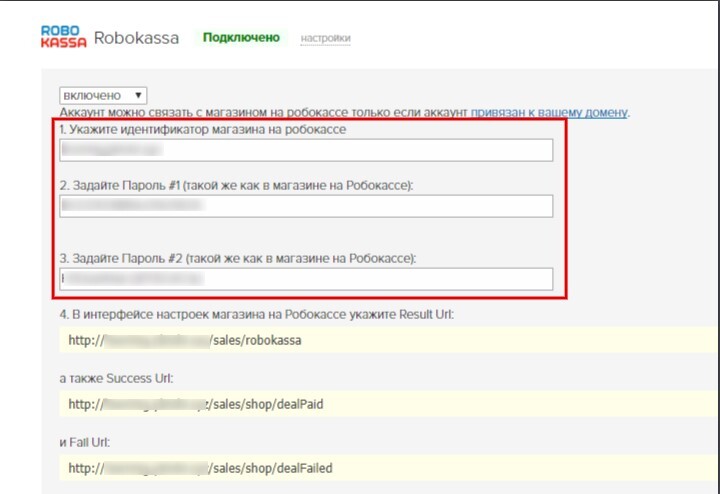Click the 'а также Success Url:' label
The image size is (720, 494).
click(116, 378)
